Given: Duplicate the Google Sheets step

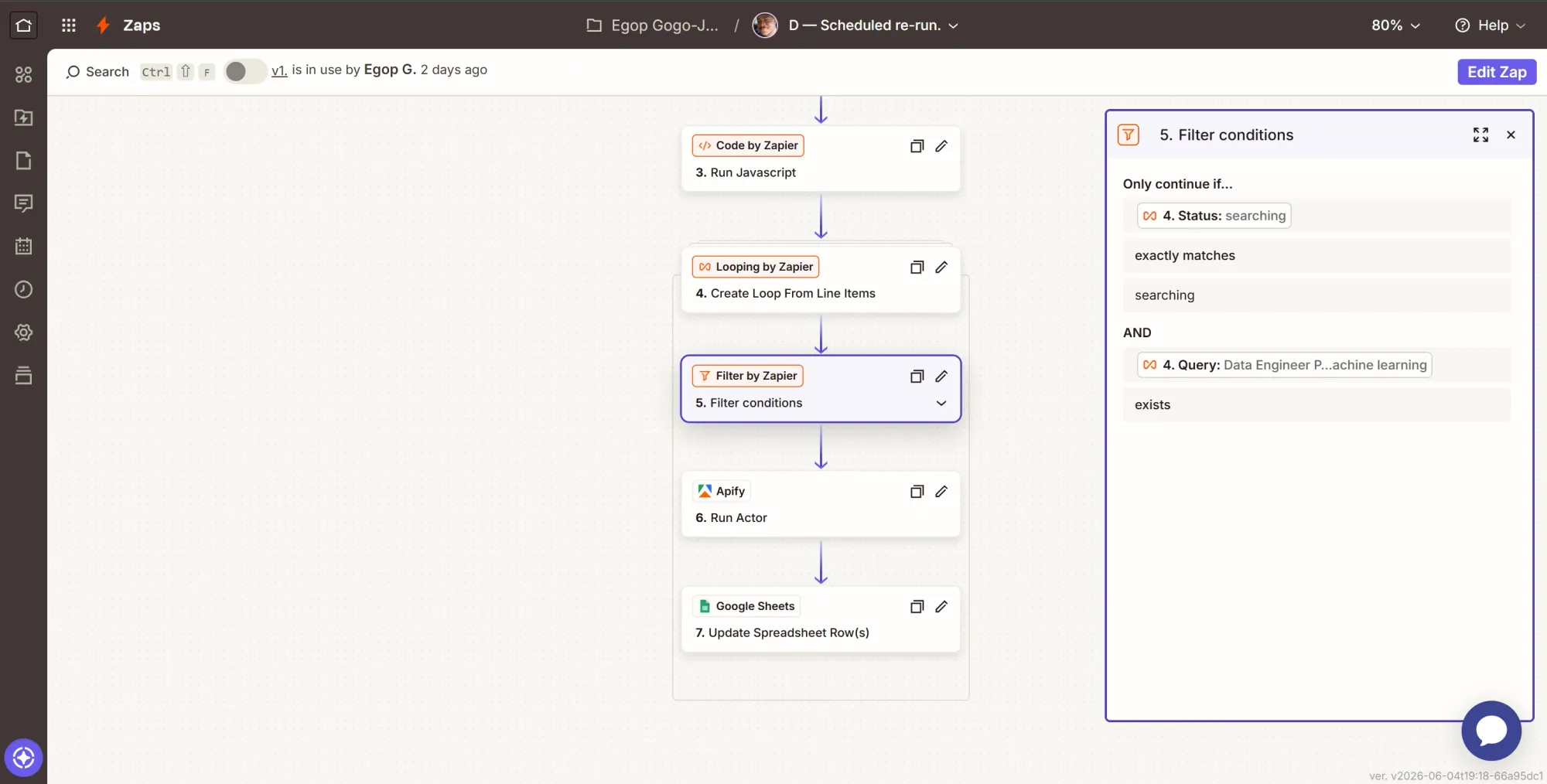Looking at the screenshot, I should 917,607.
